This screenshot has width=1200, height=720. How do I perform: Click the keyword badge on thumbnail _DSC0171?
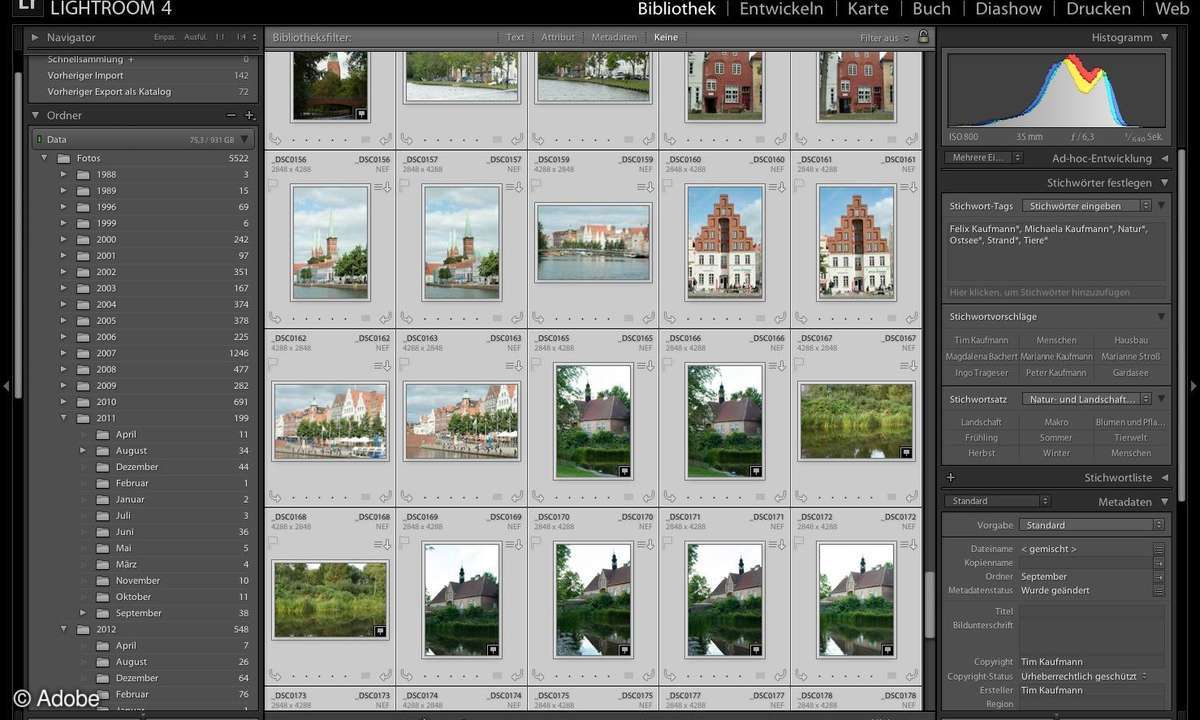pyautogui.click(x=755, y=649)
